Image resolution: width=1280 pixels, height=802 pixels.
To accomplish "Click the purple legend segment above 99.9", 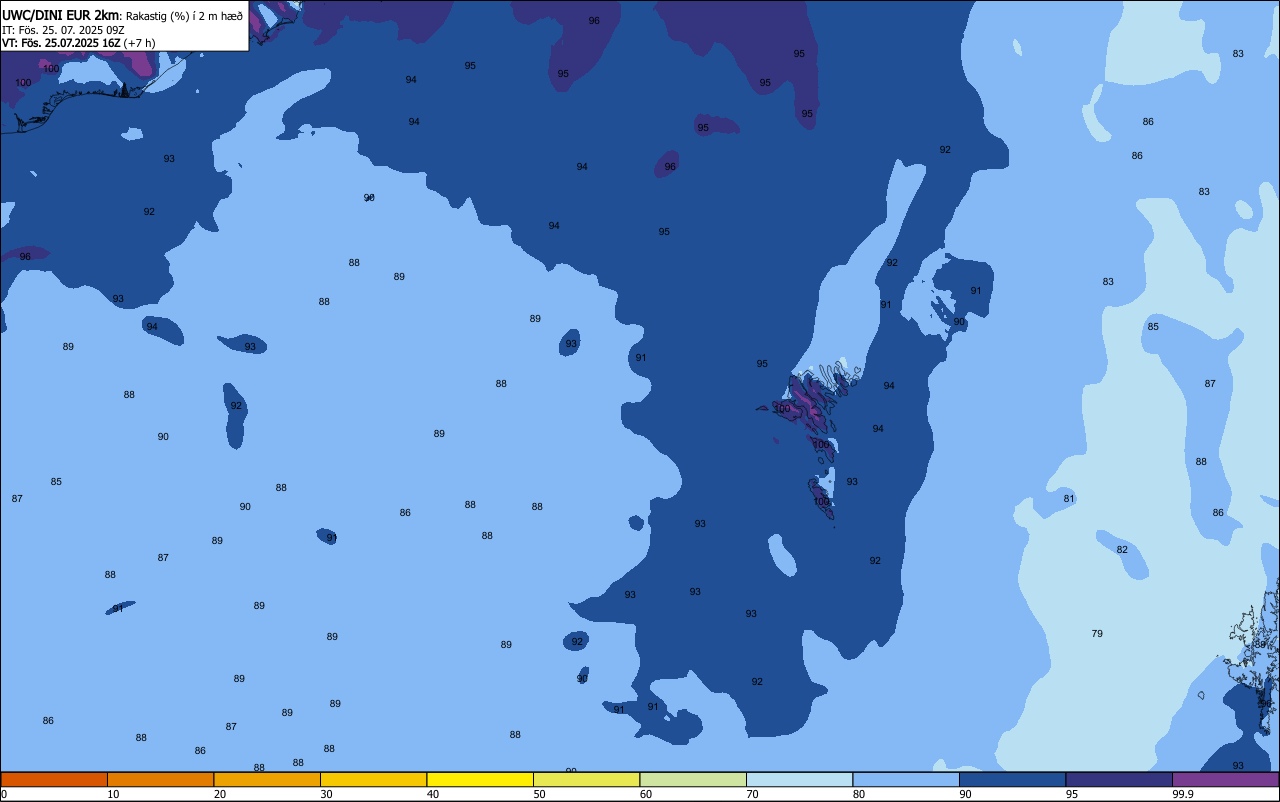I will [x=1225, y=779].
